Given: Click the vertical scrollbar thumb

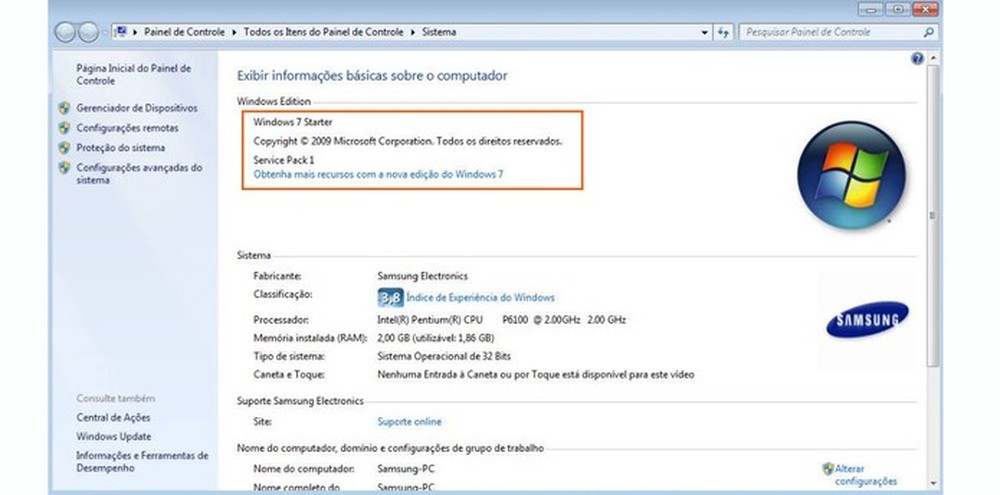Looking at the screenshot, I should coord(933,215).
